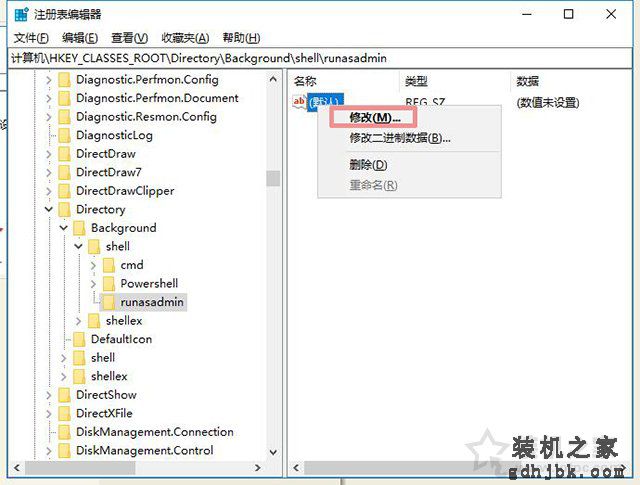Select the Diagnostic.Perfmon.Config folder icon
The width and height of the screenshot is (640, 485).
click(64, 80)
